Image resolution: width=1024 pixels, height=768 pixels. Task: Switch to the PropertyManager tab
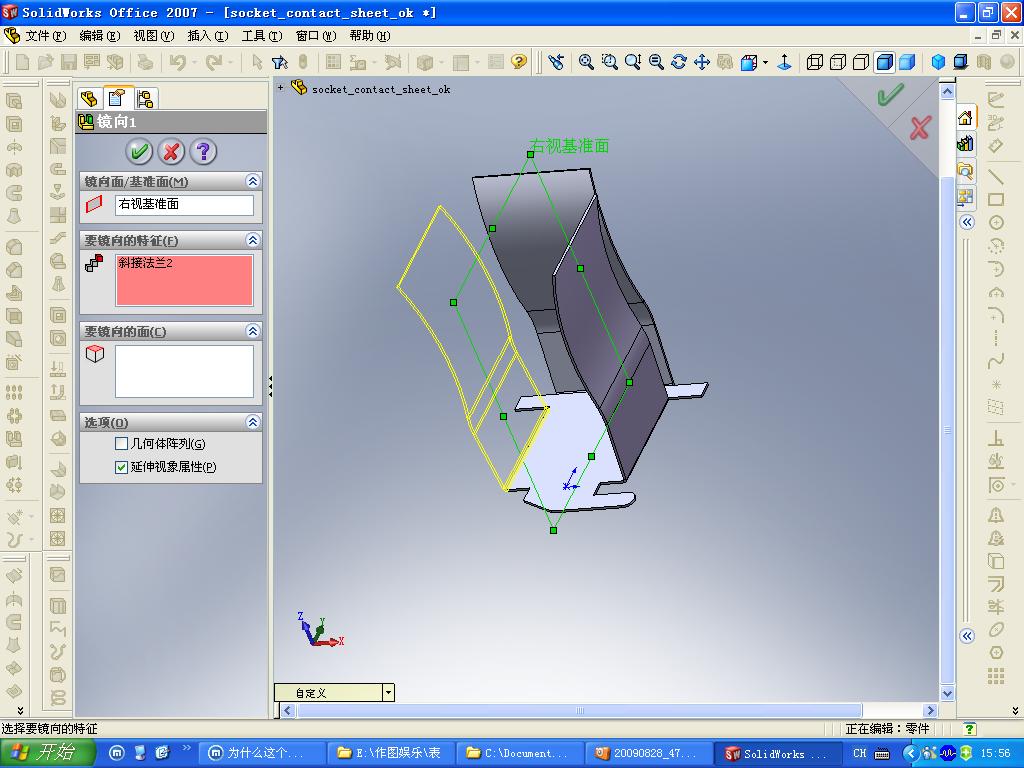click(117, 98)
